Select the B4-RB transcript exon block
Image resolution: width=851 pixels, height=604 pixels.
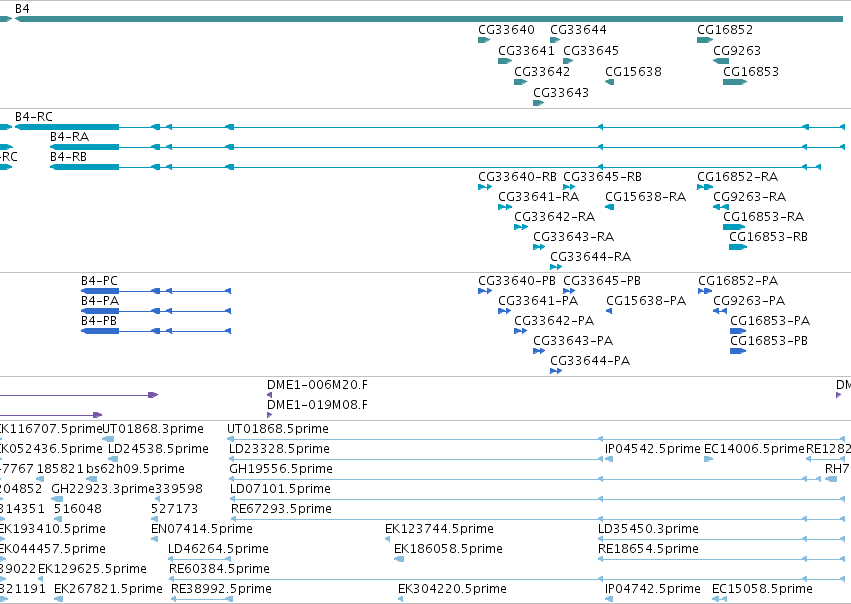pos(84,167)
